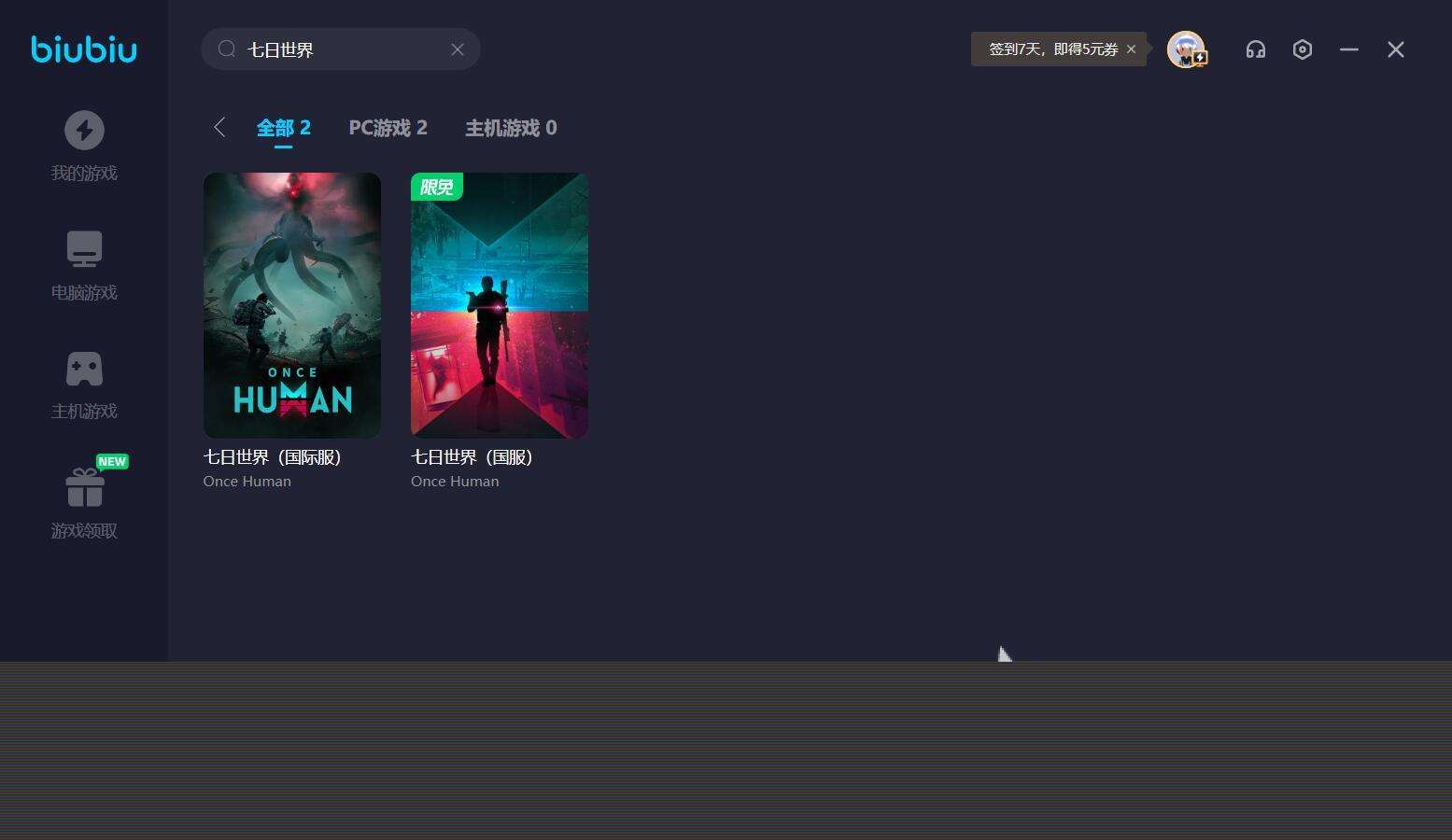Minimize the biubiu window
The image size is (1452, 840).
point(1349,49)
